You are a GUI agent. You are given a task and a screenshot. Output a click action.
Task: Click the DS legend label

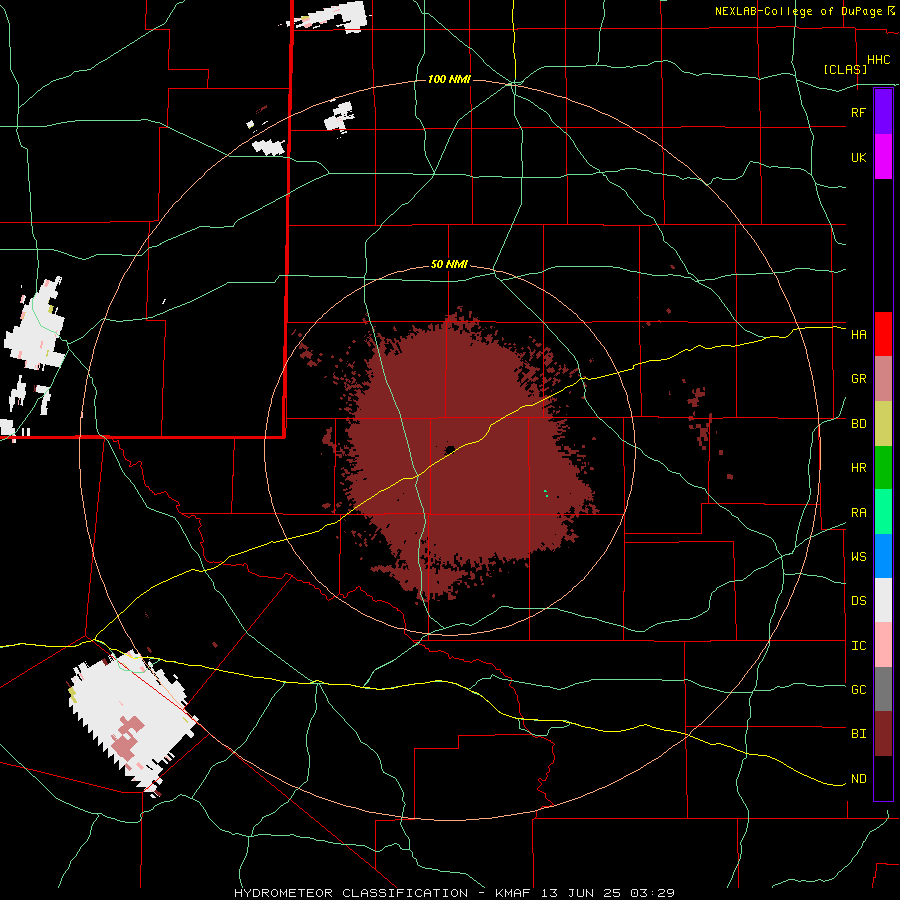[x=858, y=601]
